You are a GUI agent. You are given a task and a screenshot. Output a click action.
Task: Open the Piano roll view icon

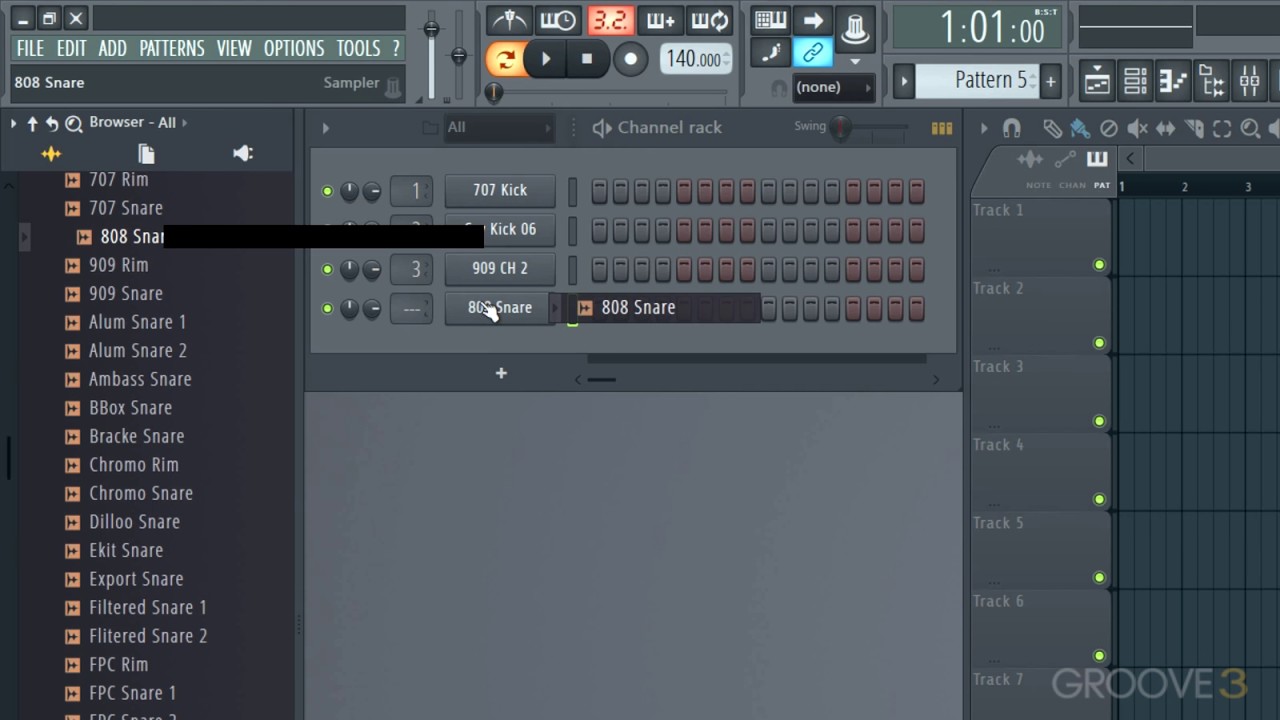tap(1173, 81)
